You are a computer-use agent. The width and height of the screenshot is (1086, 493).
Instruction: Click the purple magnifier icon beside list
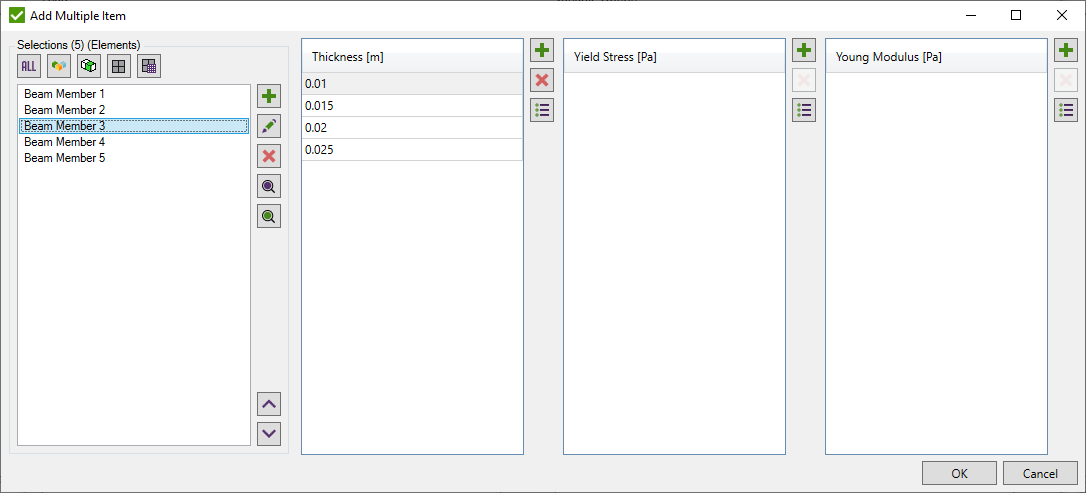[269, 186]
